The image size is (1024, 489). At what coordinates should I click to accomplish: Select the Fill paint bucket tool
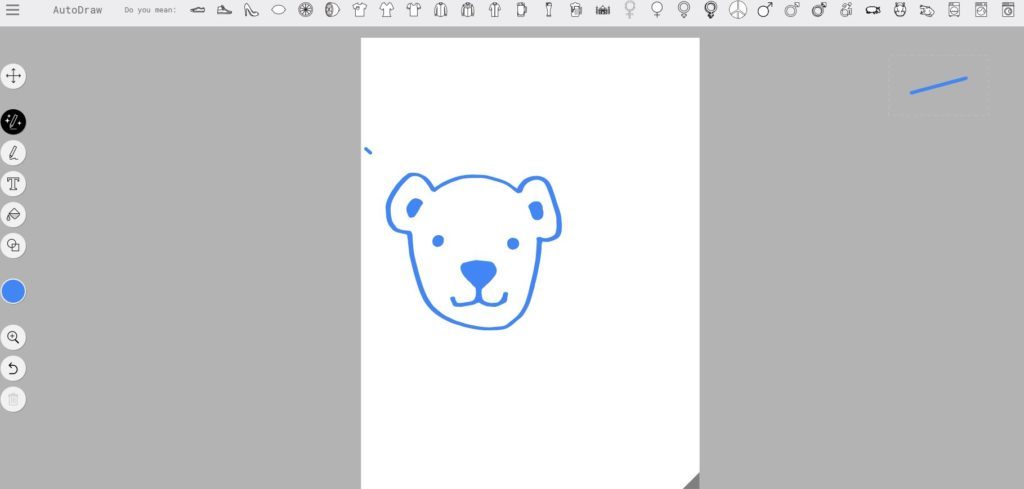point(13,214)
